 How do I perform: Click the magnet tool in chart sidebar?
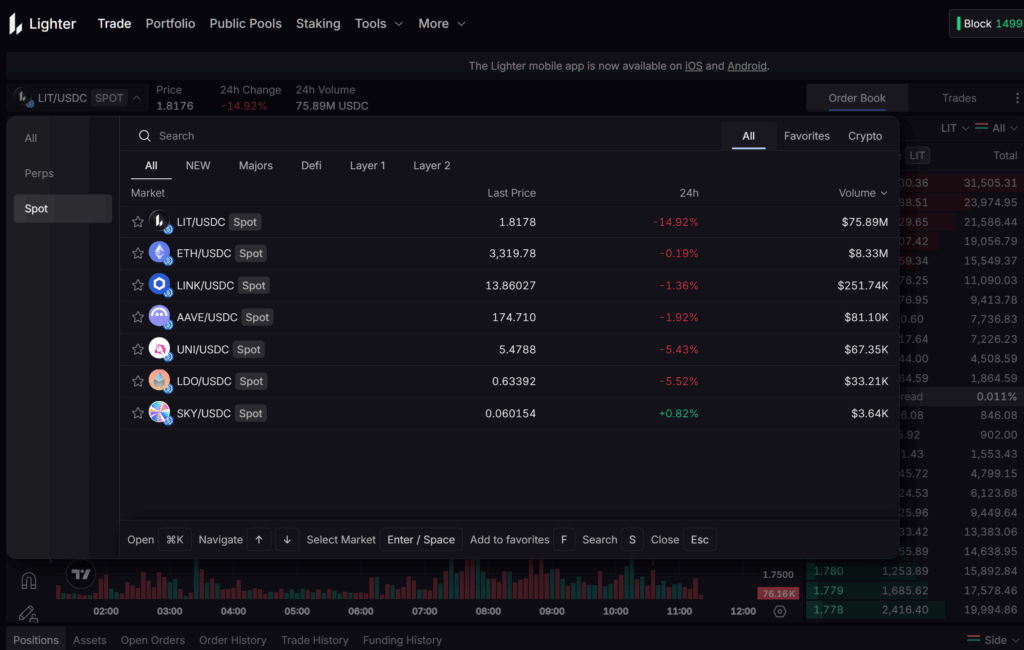(x=28, y=581)
